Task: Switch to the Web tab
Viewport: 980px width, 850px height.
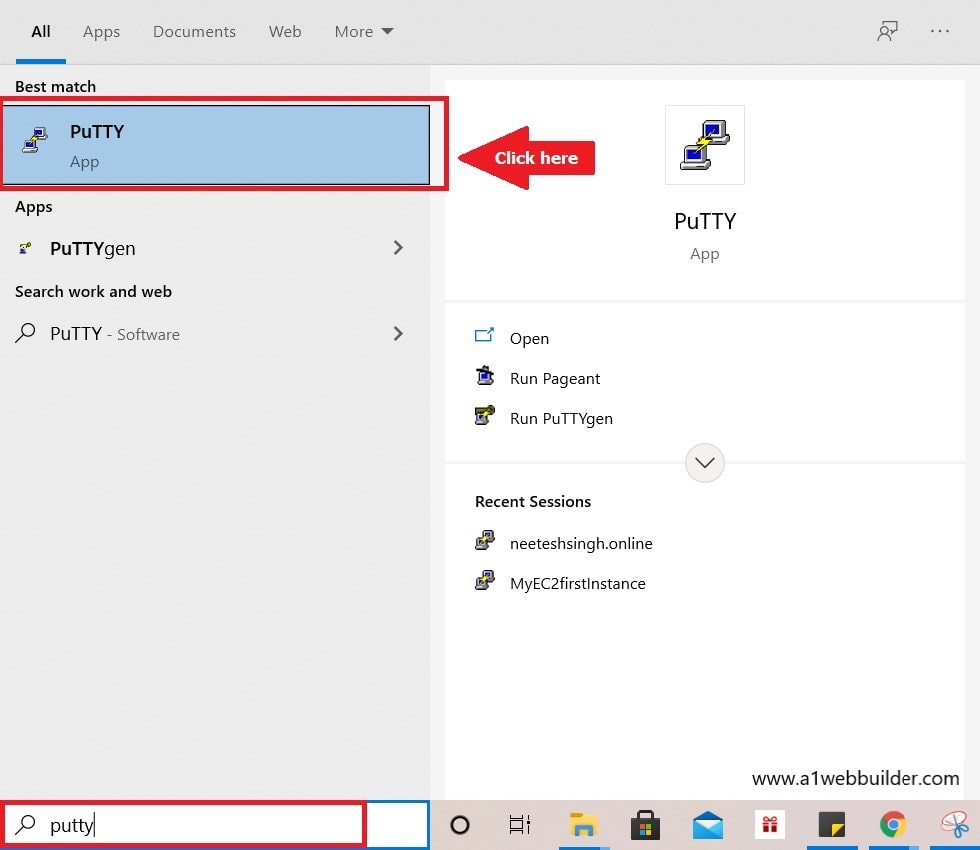Action: click(x=285, y=31)
